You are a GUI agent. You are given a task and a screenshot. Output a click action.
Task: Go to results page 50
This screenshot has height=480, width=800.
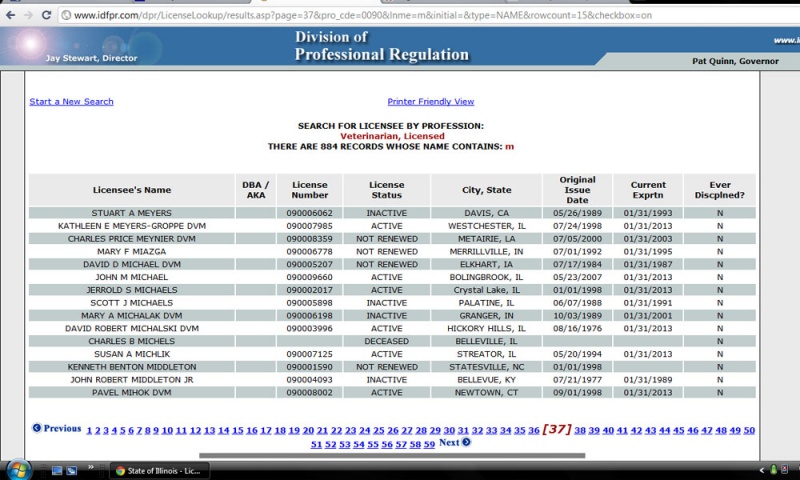(x=749, y=431)
